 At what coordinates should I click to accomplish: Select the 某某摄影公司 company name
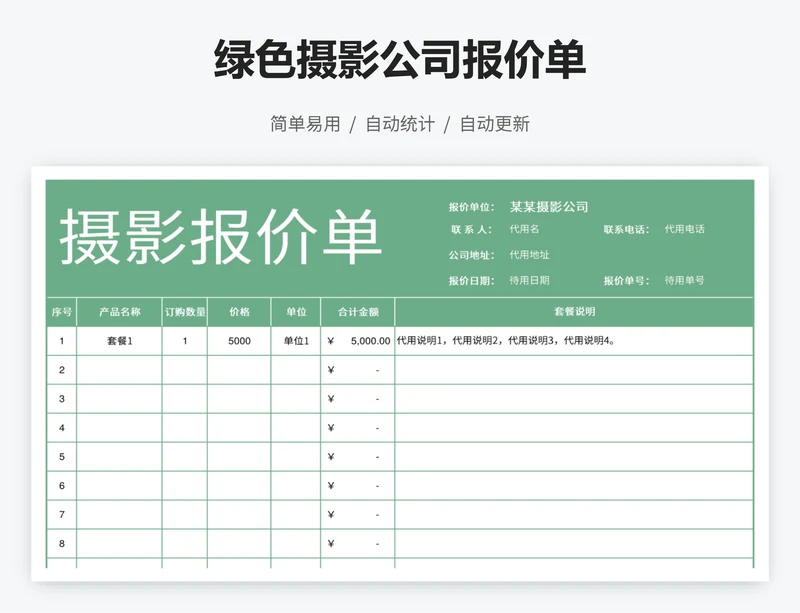549,207
